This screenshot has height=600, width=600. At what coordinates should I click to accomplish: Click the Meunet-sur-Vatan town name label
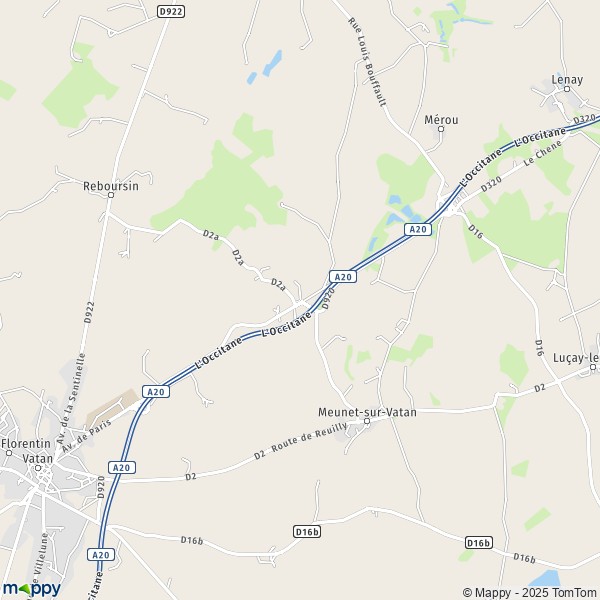[367, 412]
